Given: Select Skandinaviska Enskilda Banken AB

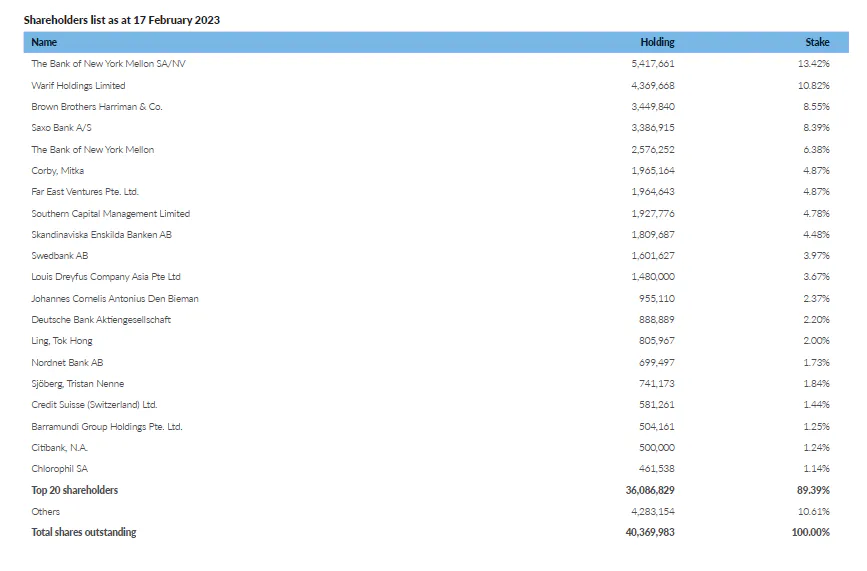Looking at the screenshot, I should [102, 235].
